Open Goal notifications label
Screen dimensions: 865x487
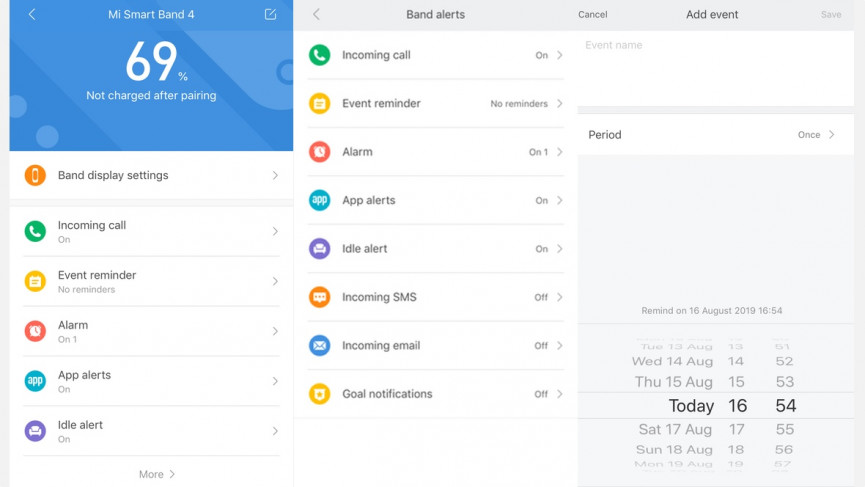pyautogui.click(x=387, y=394)
